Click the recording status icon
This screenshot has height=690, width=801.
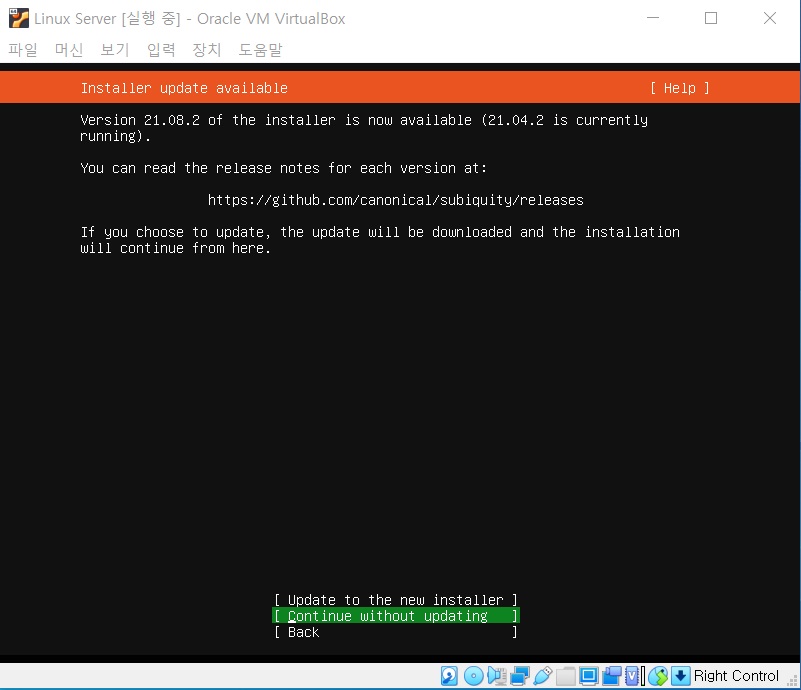click(x=611, y=676)
